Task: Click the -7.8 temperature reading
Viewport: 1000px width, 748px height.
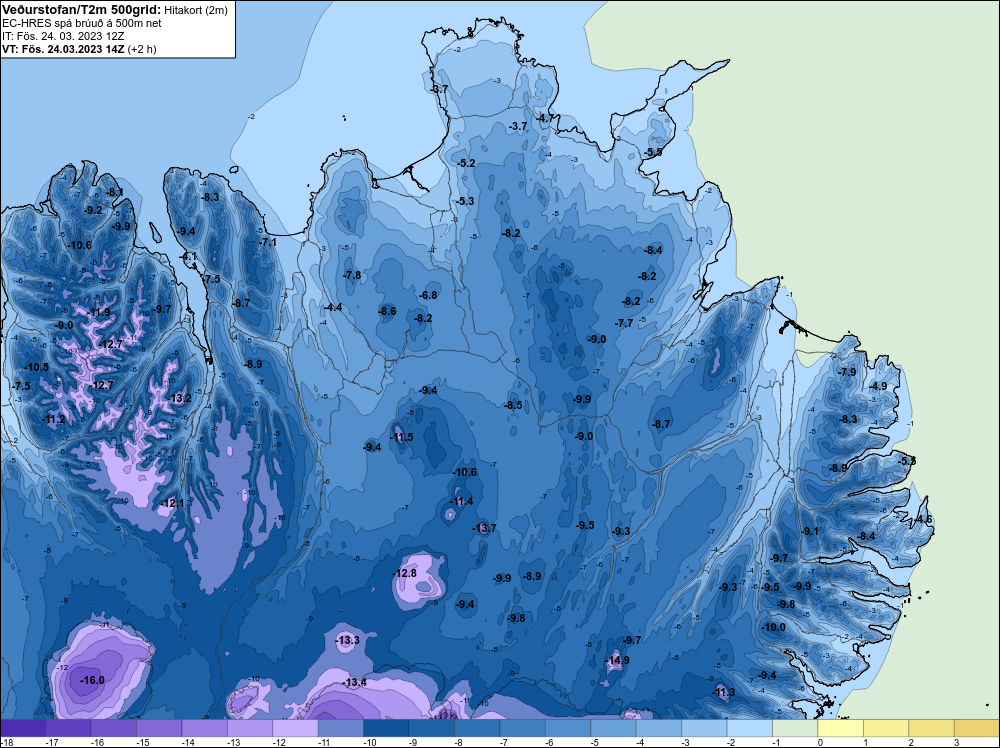Action: pos(352,275)
